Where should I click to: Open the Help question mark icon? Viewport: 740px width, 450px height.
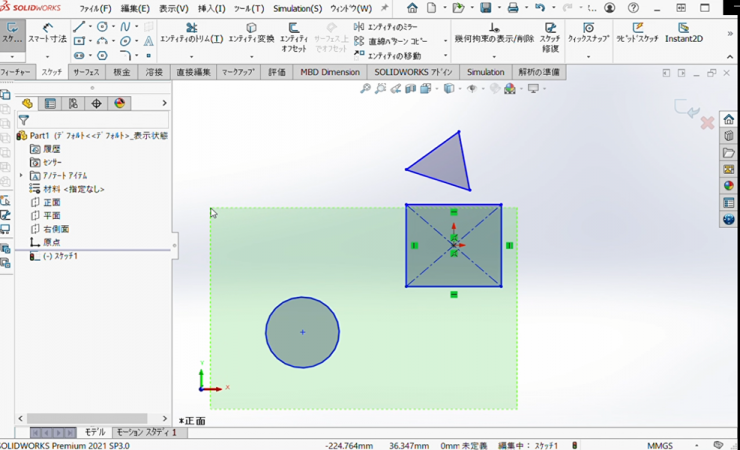pyautogui.click(x=633, y=8)
